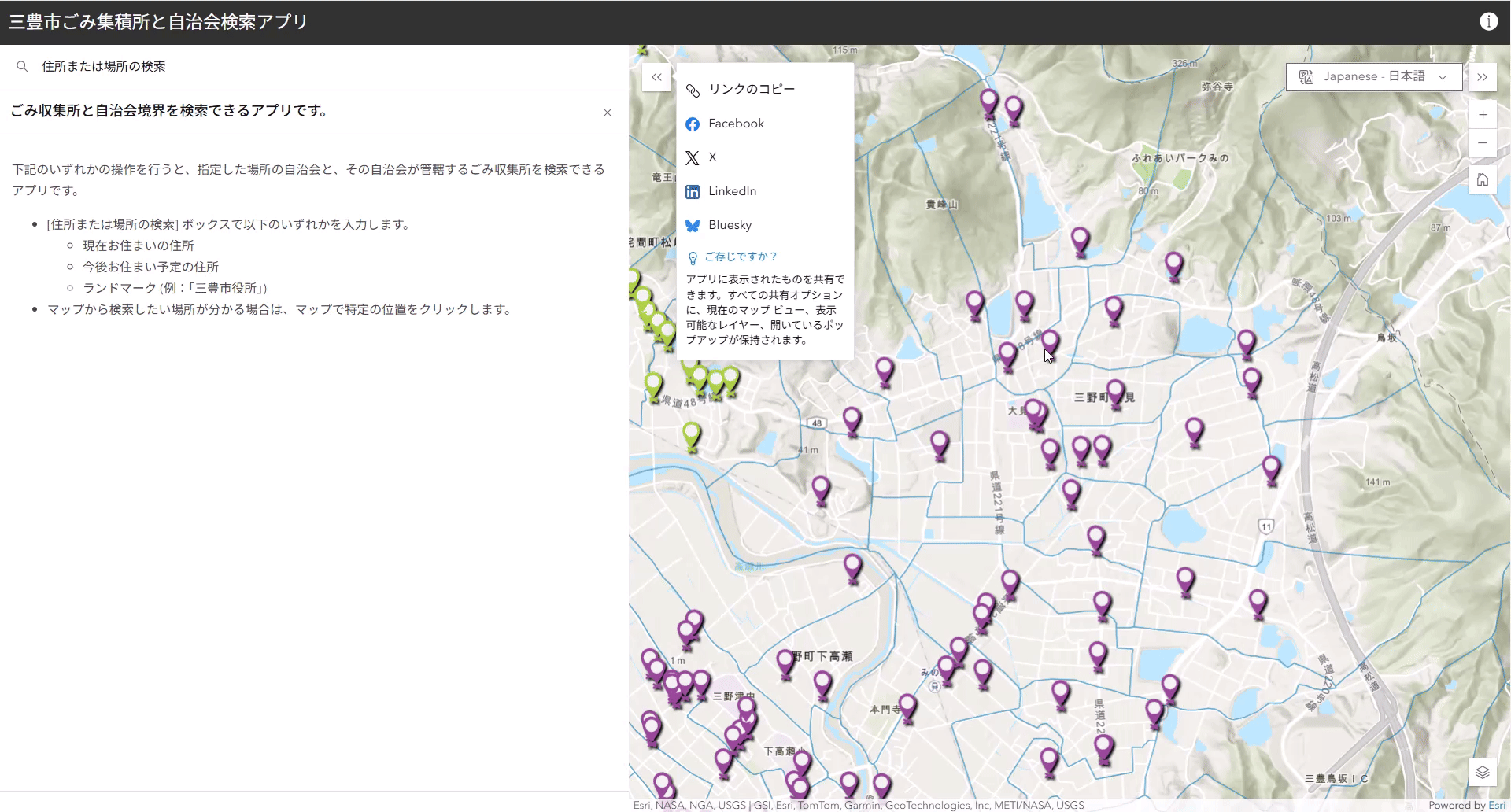The height and width of the screenshot is (812, 1511).
Task: Click the lightbulb tip icon
Action: [x=693, y=258]
